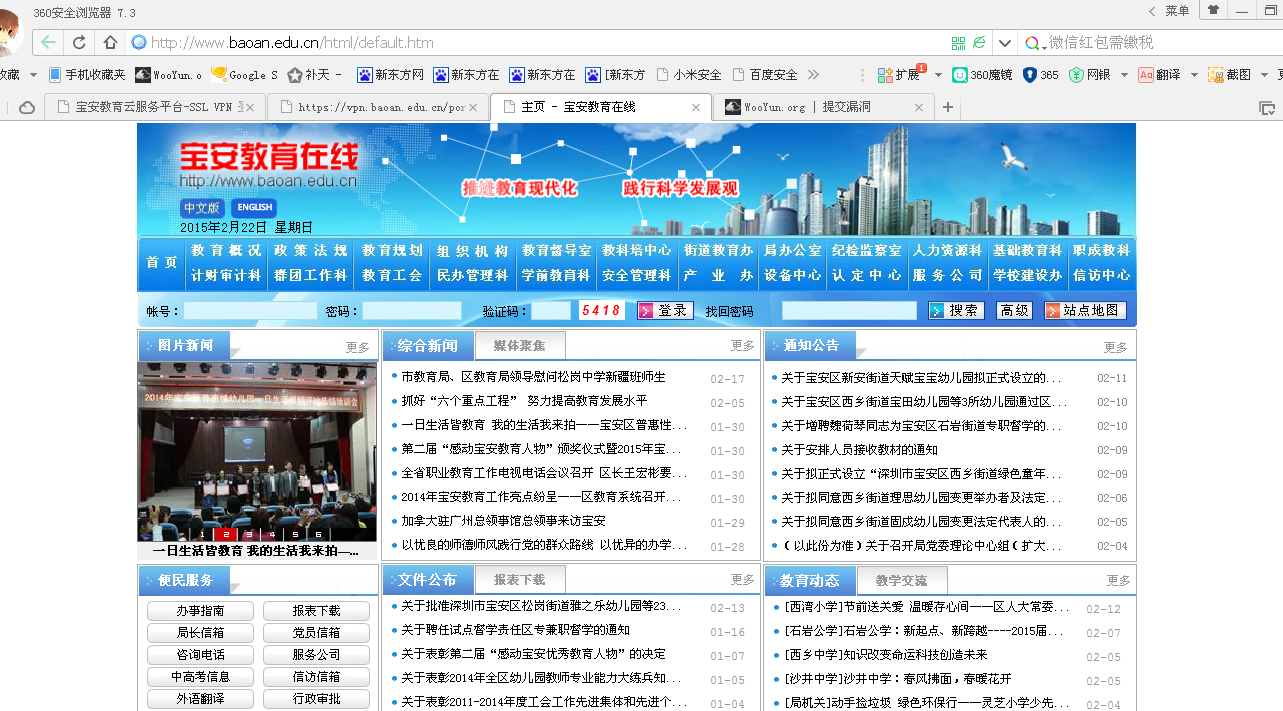Click the search magnifier engine selector
Viewport: 1283px width, 711px height.
point(1034,43)
